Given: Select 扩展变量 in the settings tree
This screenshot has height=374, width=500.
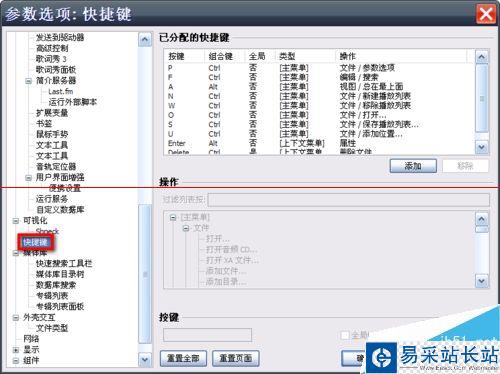Looking at the screenshot, I should [52, 113].
